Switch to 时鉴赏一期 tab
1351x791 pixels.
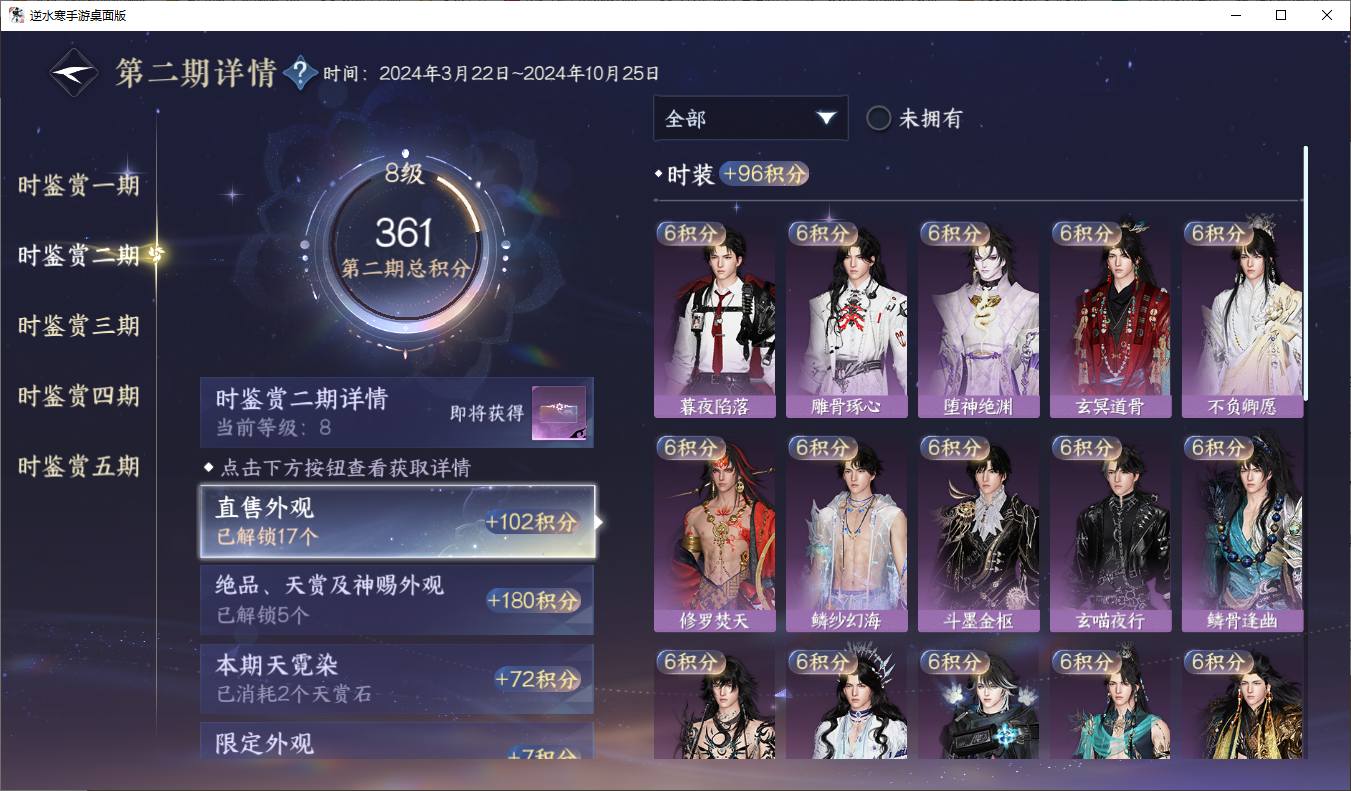click(78, 185)
